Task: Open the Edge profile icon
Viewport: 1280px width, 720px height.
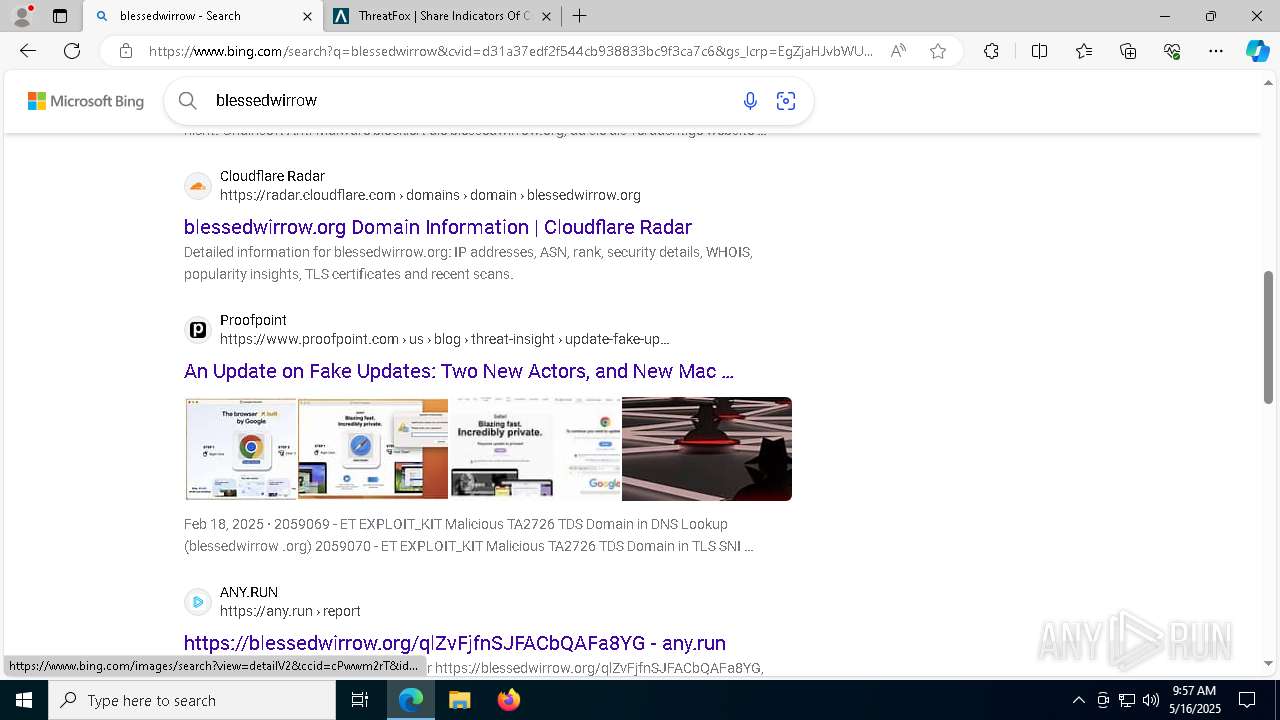Action: click(22, 15)
